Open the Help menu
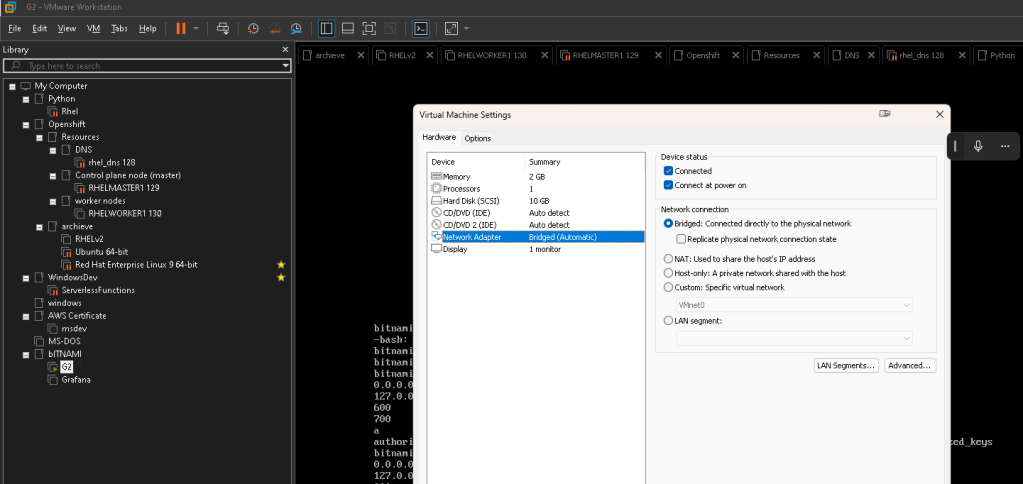 click(x=148, y=29)
